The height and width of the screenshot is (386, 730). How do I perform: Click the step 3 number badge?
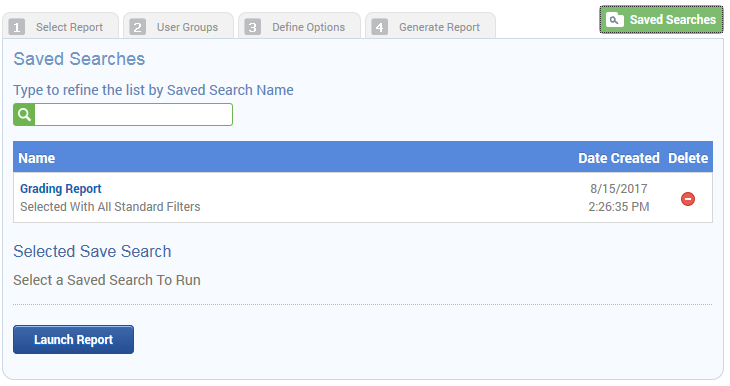(x=252, y=27)
